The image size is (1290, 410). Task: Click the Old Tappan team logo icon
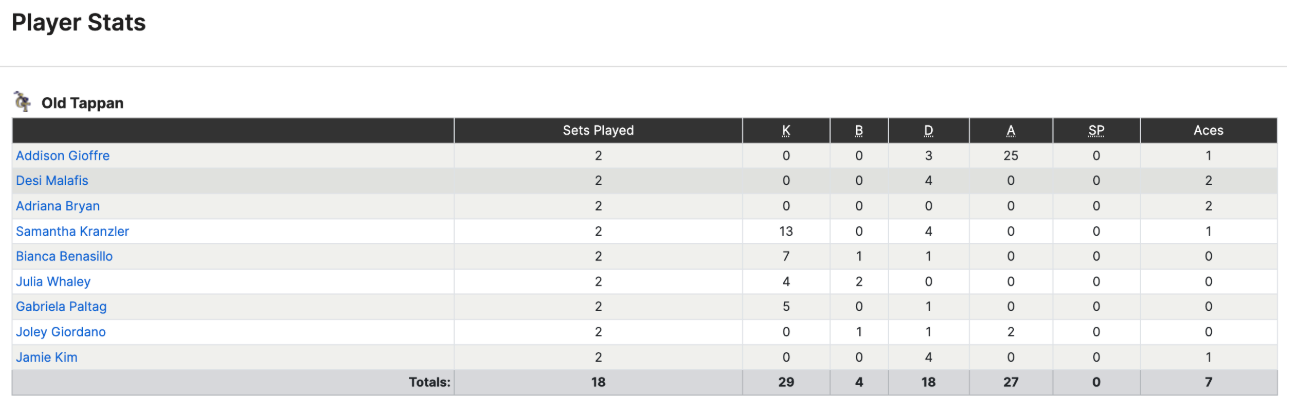pyautogui.click(x=22, y=101)
